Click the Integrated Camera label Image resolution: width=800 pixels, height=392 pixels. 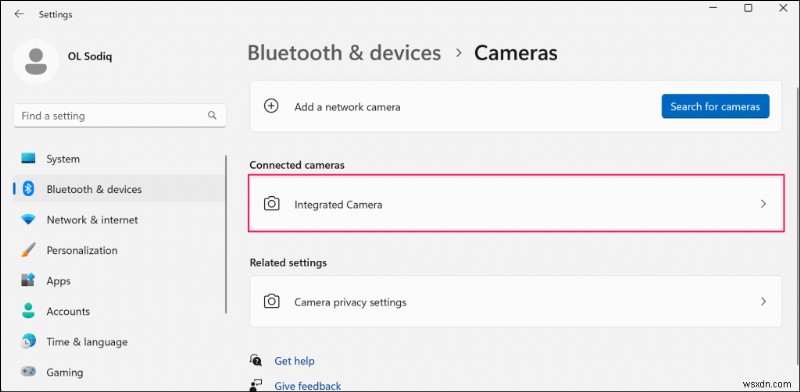click(x=338, y=205)
